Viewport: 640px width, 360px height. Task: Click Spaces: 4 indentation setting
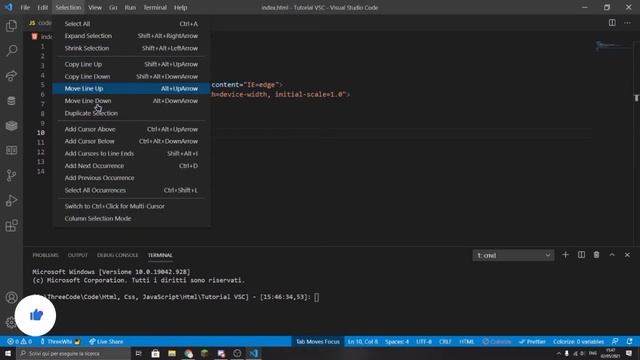click(397, 342)
